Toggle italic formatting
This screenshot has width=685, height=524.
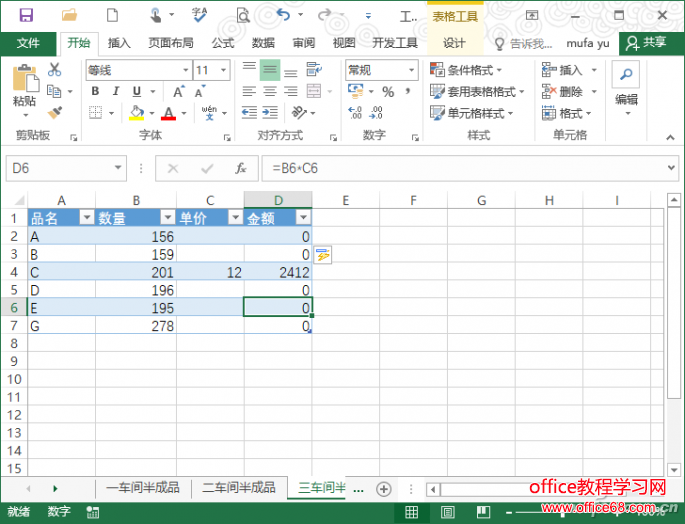pyautogui.click(x=116, y=92)
